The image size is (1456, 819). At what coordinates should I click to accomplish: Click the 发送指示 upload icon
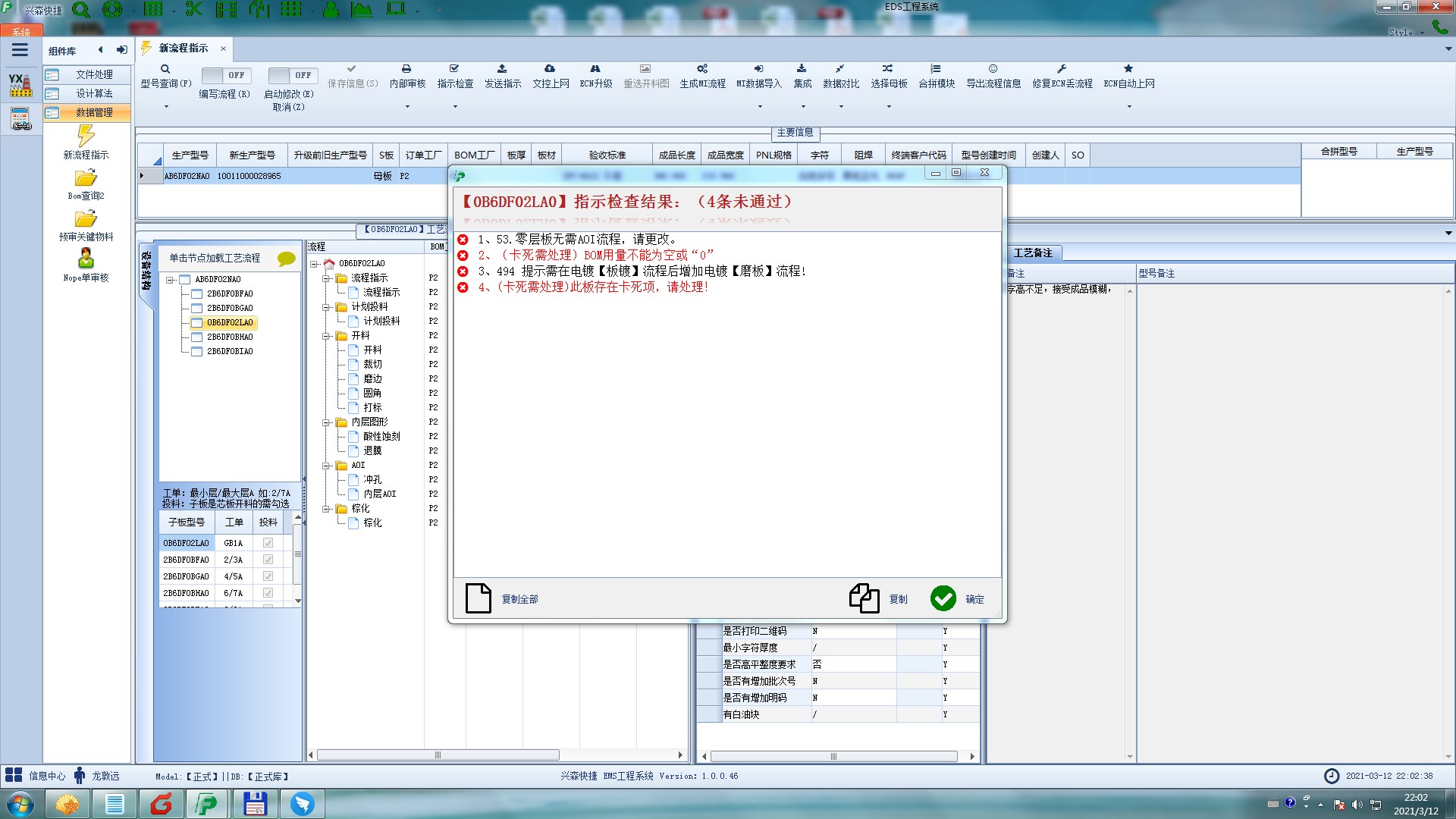click(x=502, y=69)
